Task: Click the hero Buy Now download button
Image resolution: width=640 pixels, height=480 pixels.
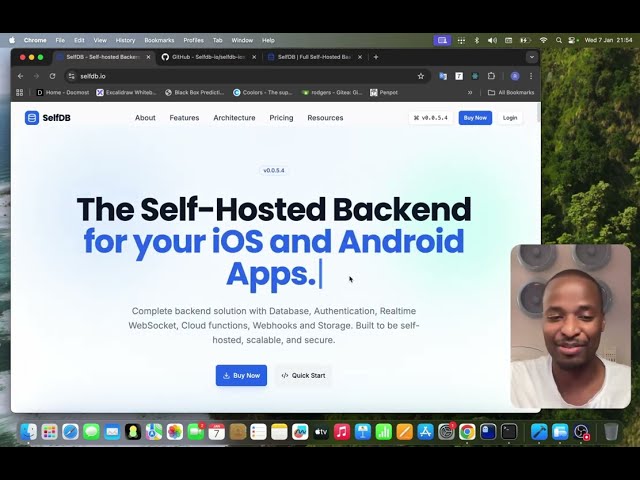Action: (241, 376)
